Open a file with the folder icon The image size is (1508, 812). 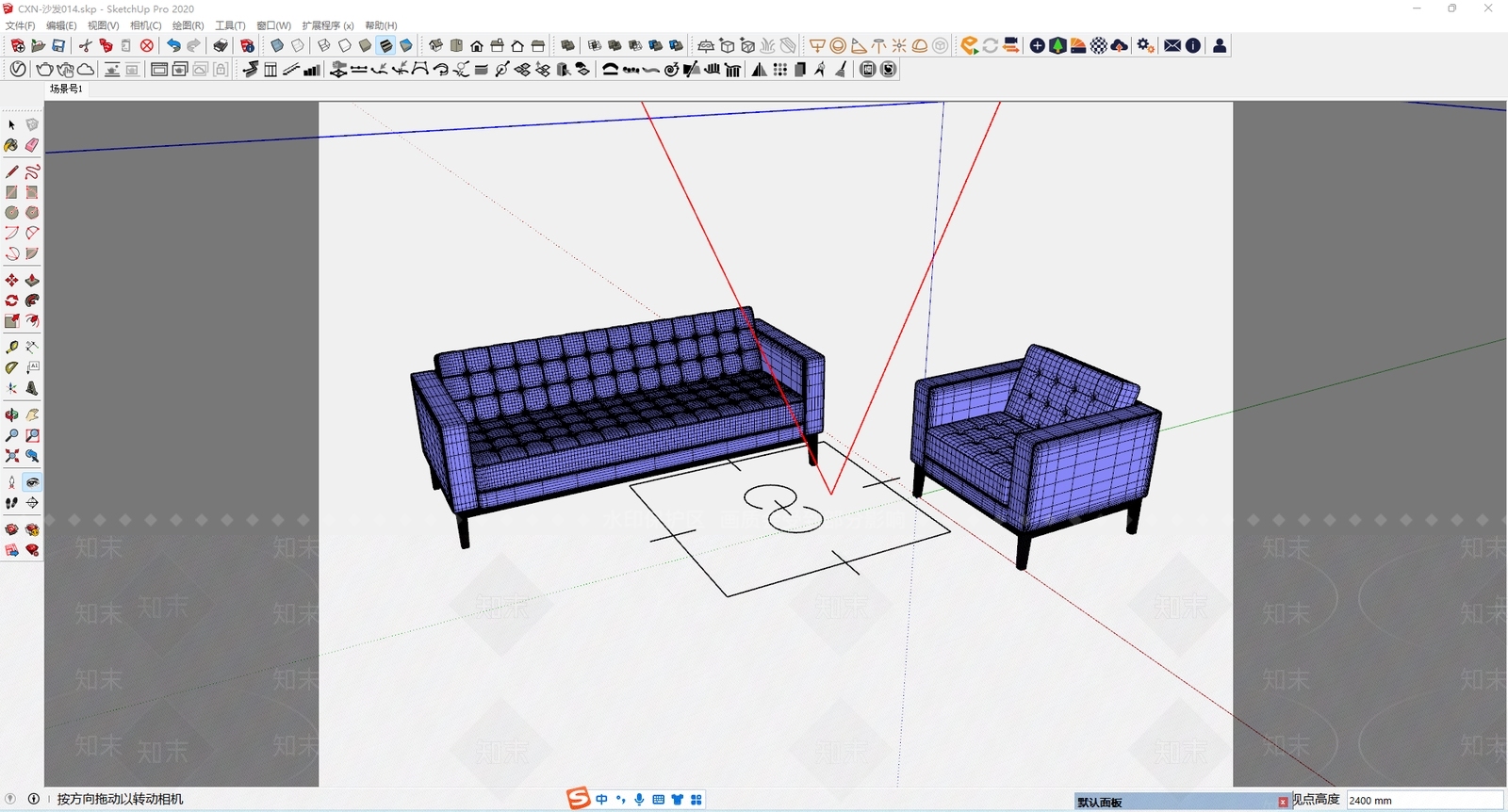click(x=38, y=45)
